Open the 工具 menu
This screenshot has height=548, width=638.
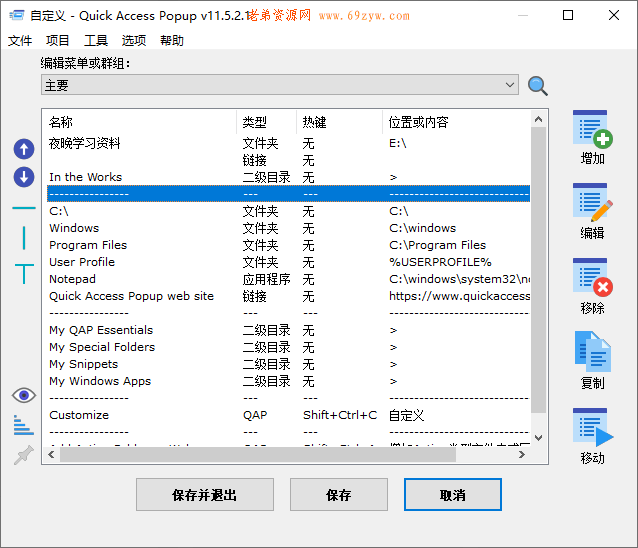96,40
